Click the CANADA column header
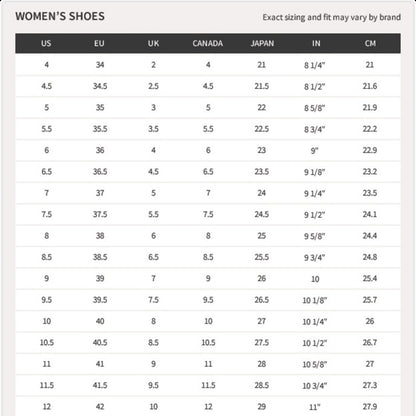The image size is (416, 416). coord(208,43)
